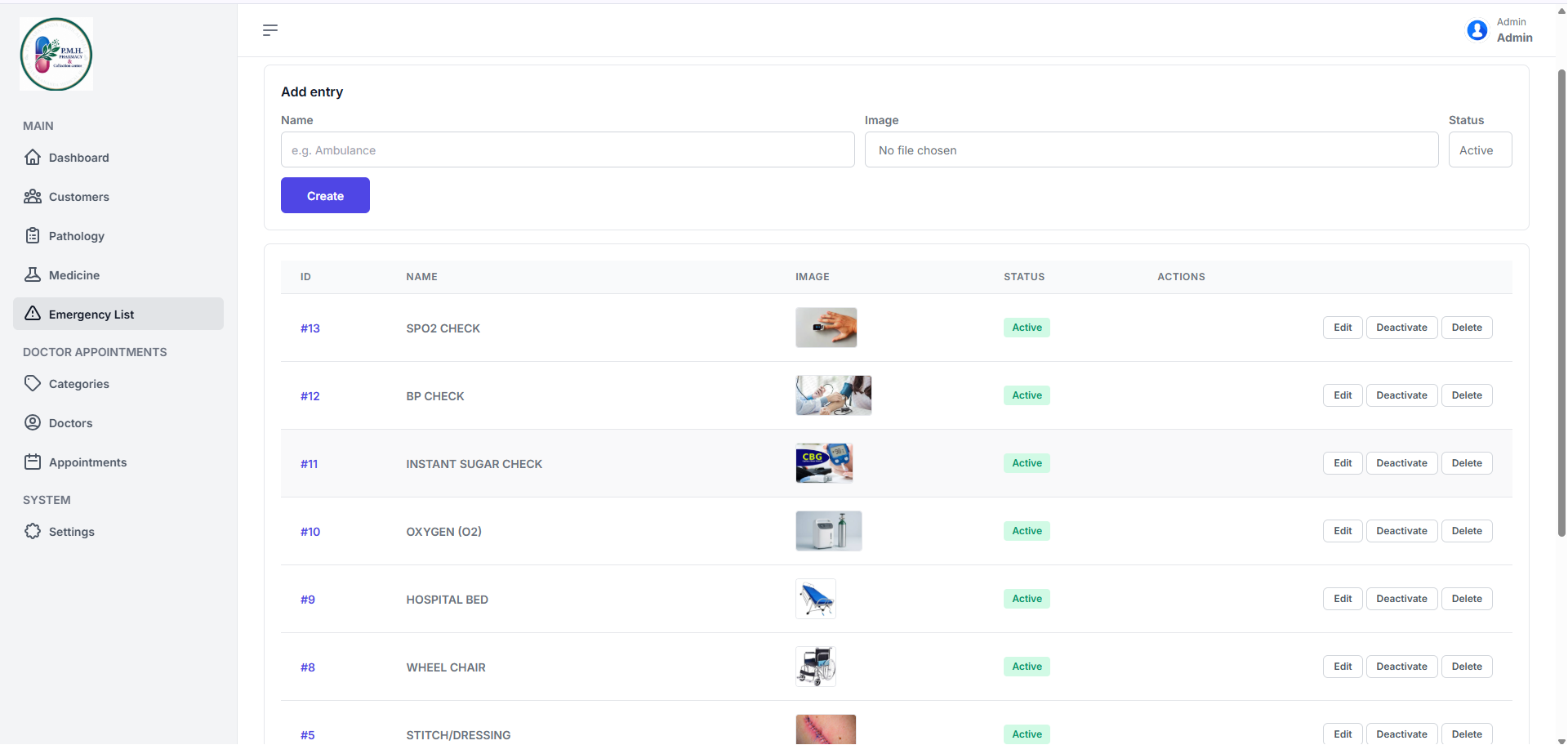Image resolution: width=1568 pixels, height=745 pixels.
Task: Click the Dashboard home icon
Action: click(x=33, y=157)
